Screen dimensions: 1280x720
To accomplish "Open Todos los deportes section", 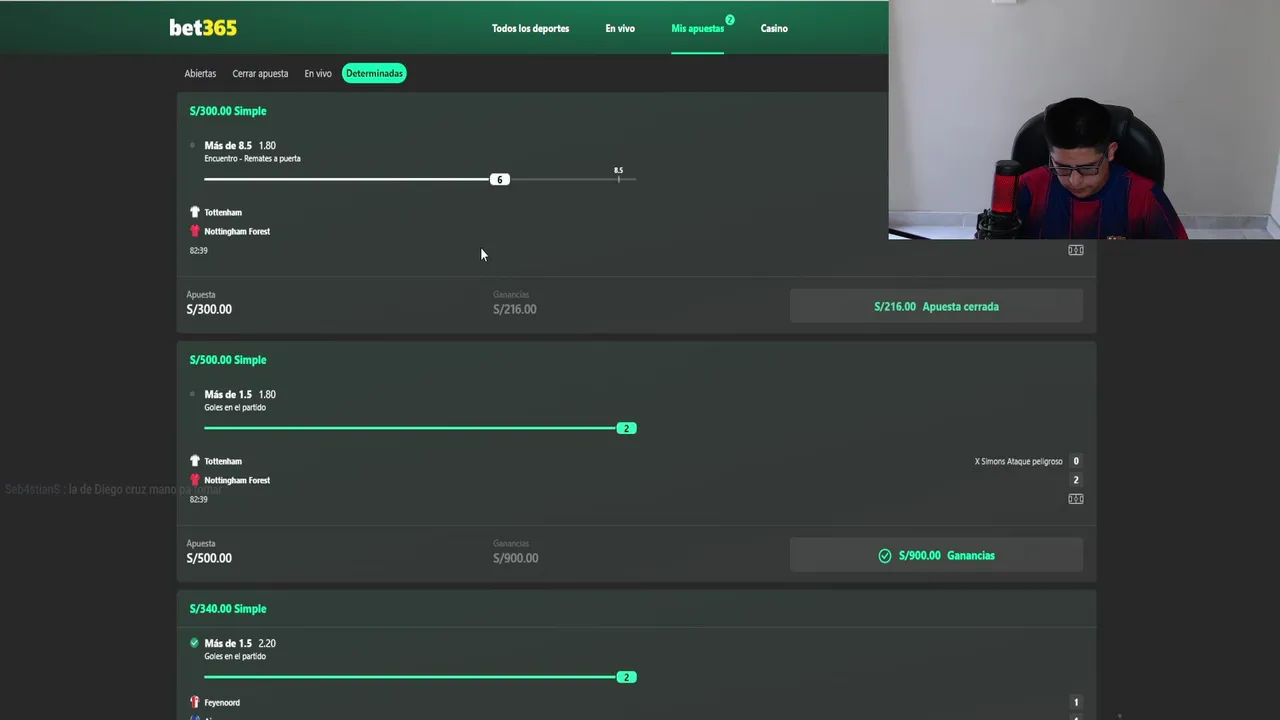I will coord(530,28).
